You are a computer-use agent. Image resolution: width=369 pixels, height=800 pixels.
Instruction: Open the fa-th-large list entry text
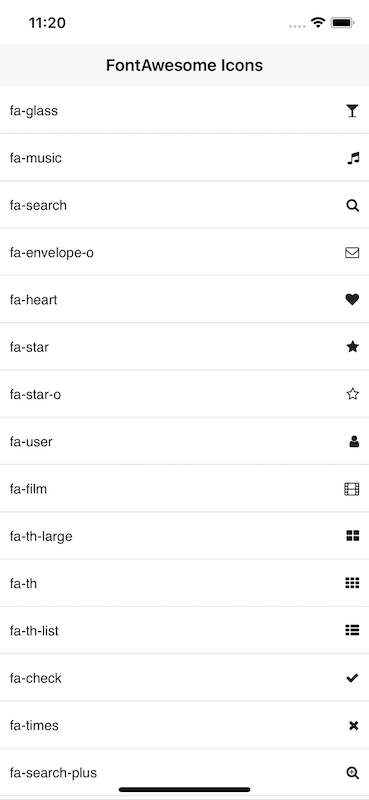[41, 536]
